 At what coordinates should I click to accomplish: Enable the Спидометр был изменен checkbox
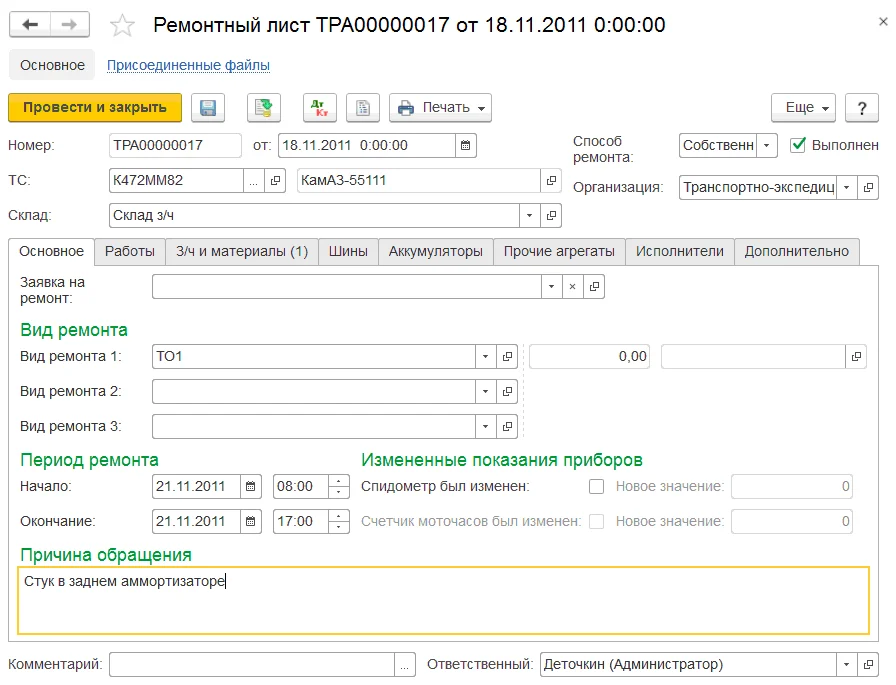(x=597, y=487)
